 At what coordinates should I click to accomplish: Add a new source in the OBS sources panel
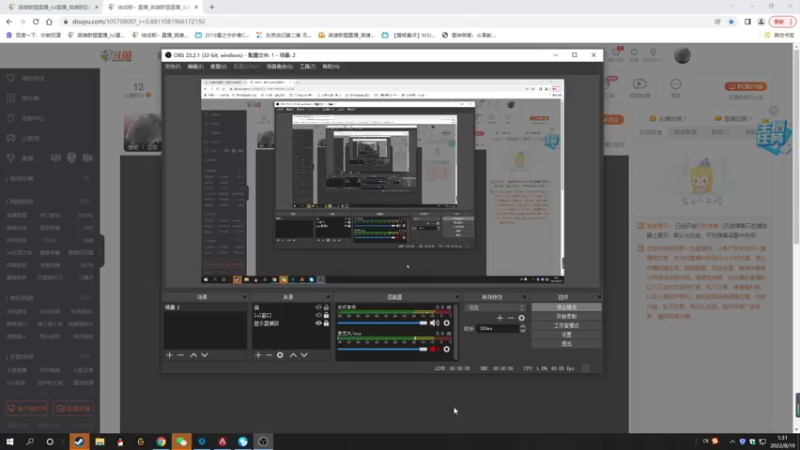(x=258, y=355)
